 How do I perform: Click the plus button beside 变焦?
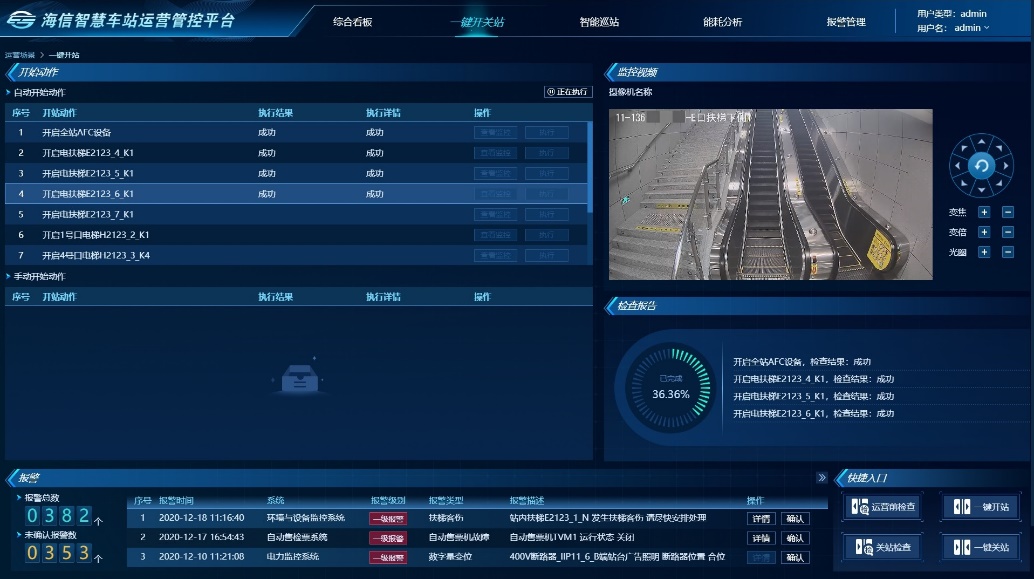(983, 212)
